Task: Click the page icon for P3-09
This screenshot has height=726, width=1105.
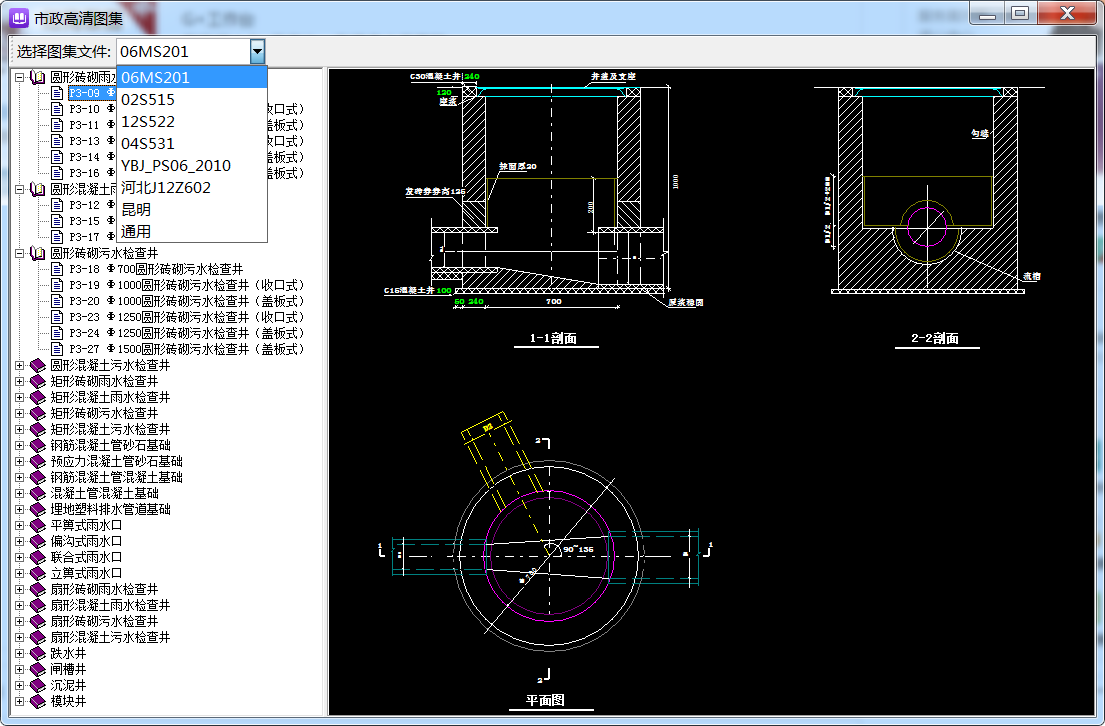Action: coord(58,93)
